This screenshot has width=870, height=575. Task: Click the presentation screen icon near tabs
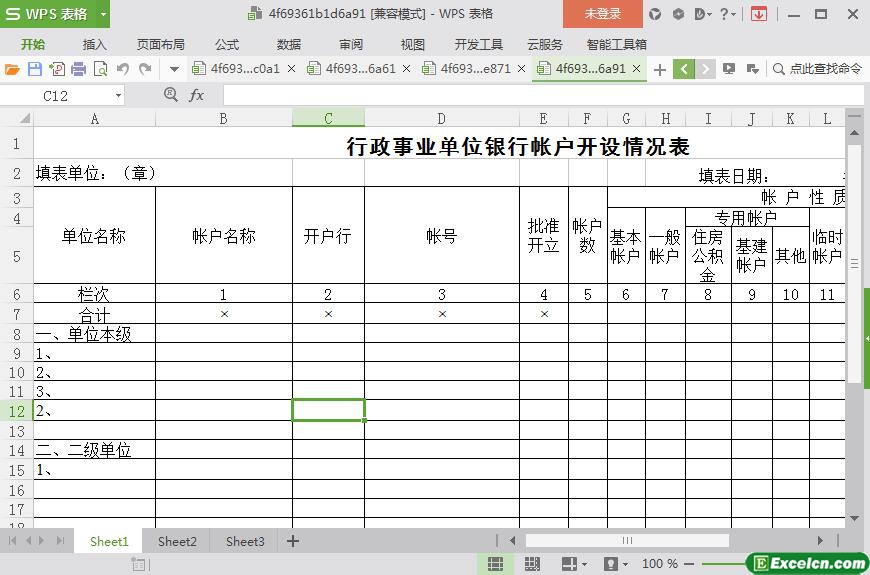click(729, 69)
